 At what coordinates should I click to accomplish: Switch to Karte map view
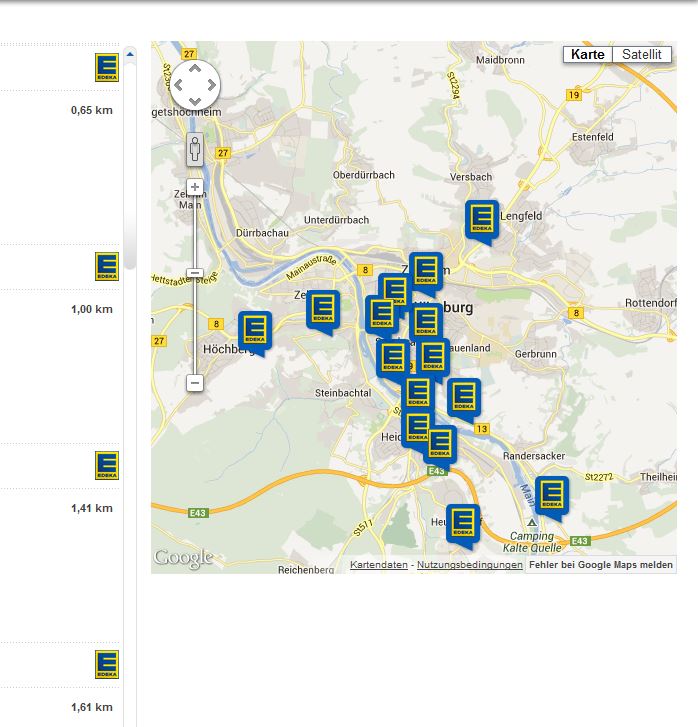click(x=587, y=55)
